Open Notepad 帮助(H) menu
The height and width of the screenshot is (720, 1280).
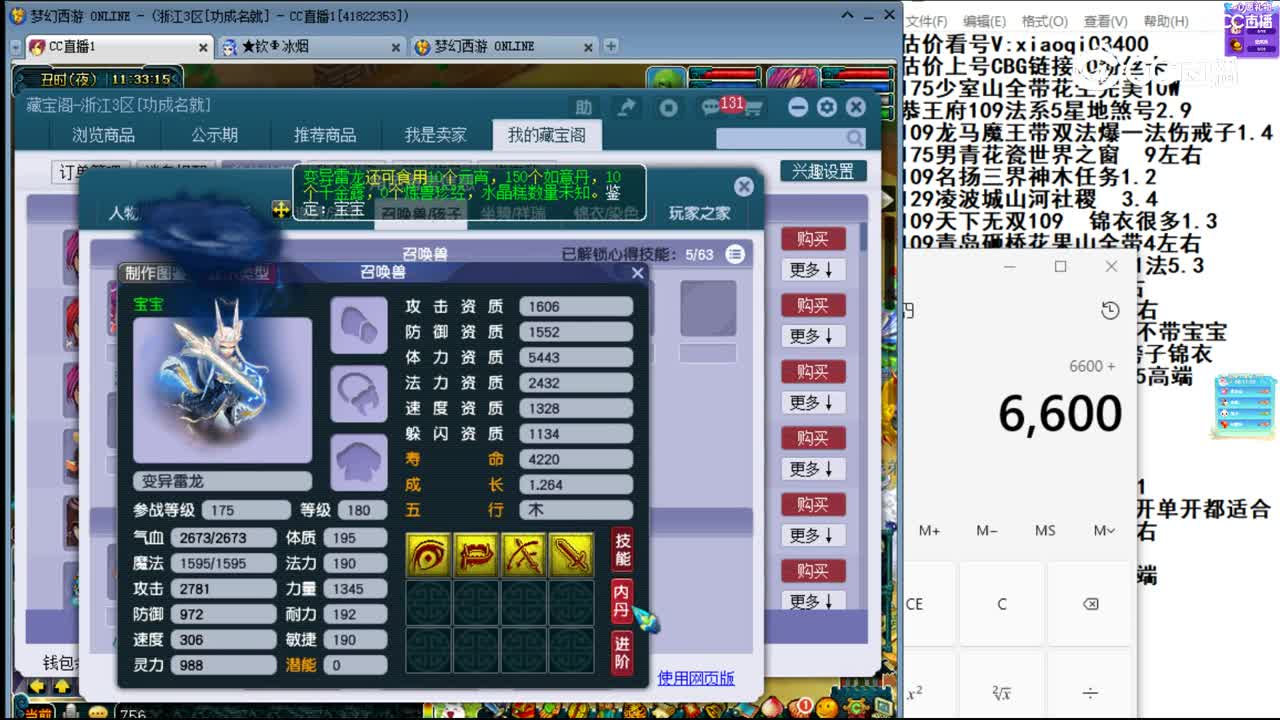pyautogui.click(x=1166, y=21)
